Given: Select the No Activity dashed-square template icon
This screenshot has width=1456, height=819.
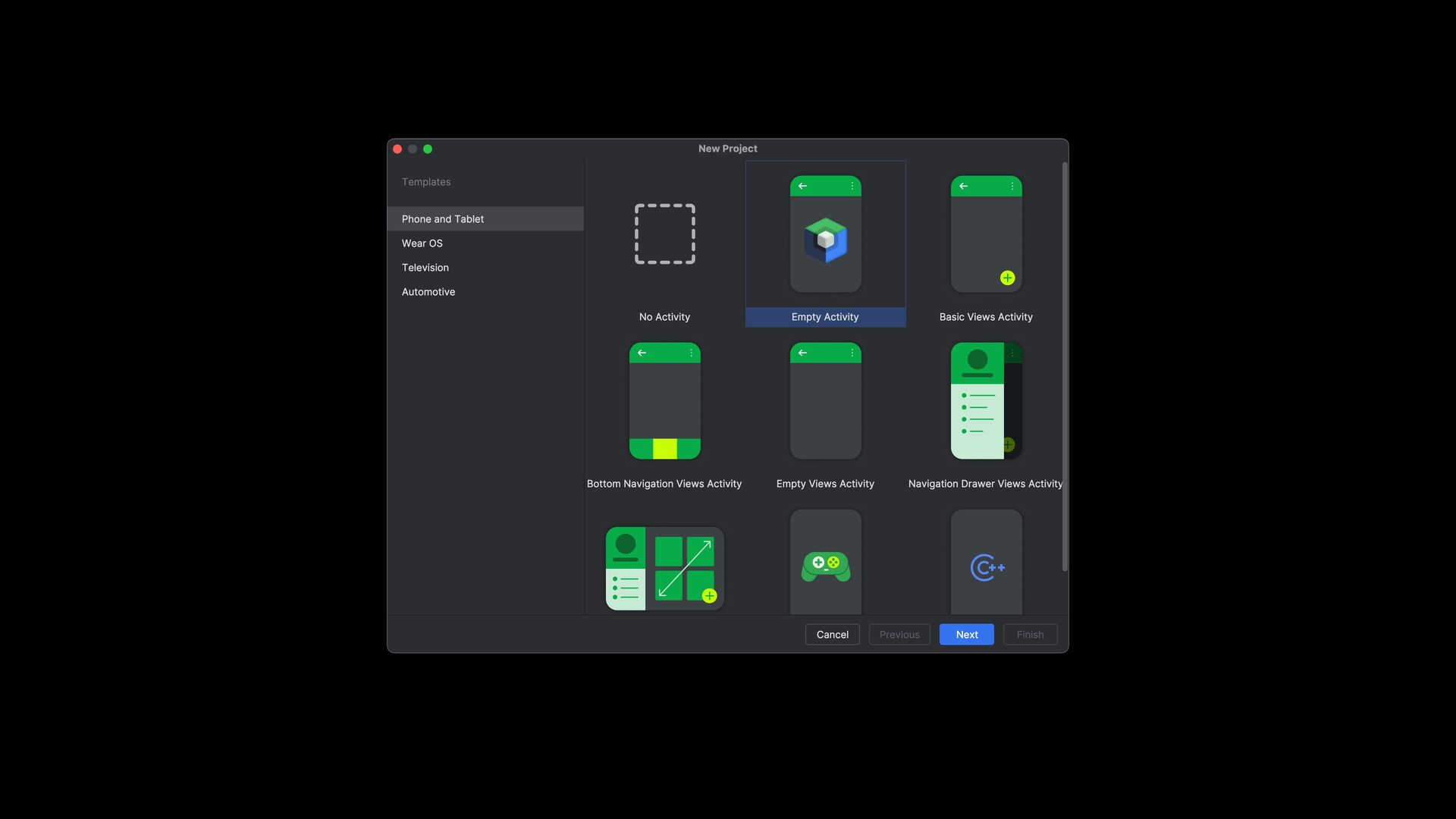Looking at the screenshot, I should (x=664, y=234).
